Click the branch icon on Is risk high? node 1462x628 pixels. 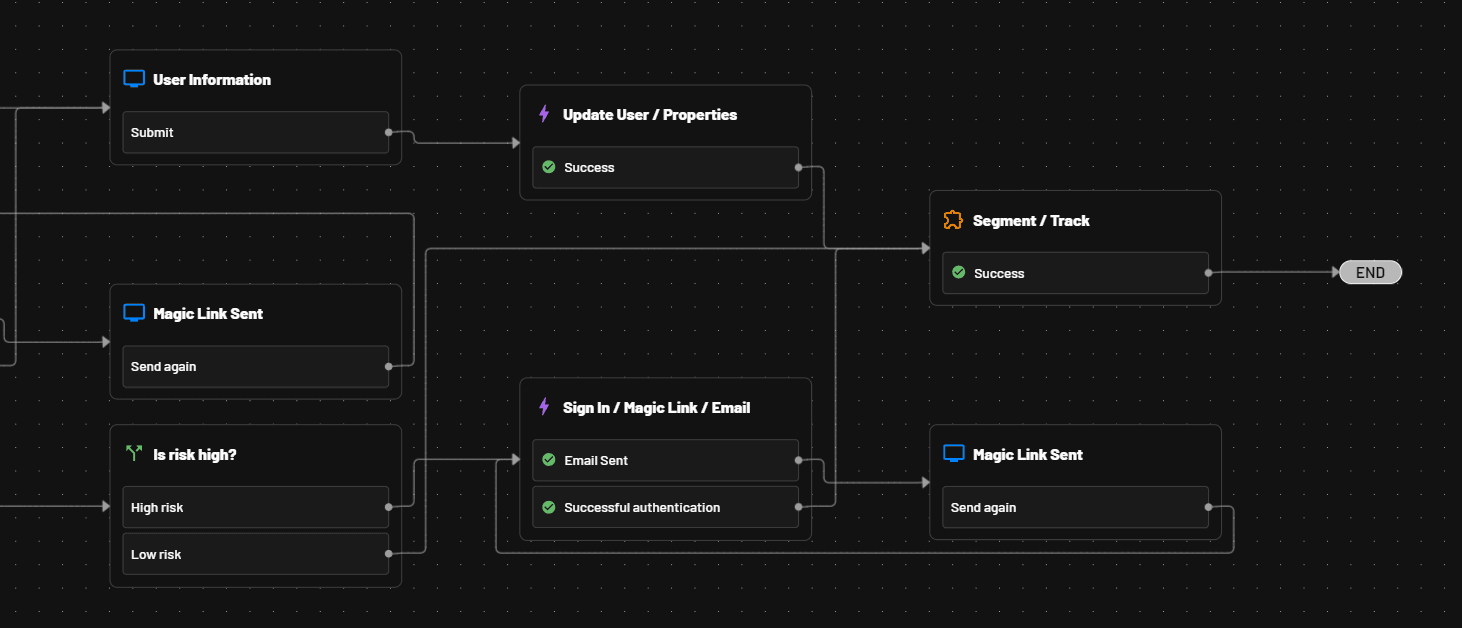pyautogui.click(x=134, y=454)
